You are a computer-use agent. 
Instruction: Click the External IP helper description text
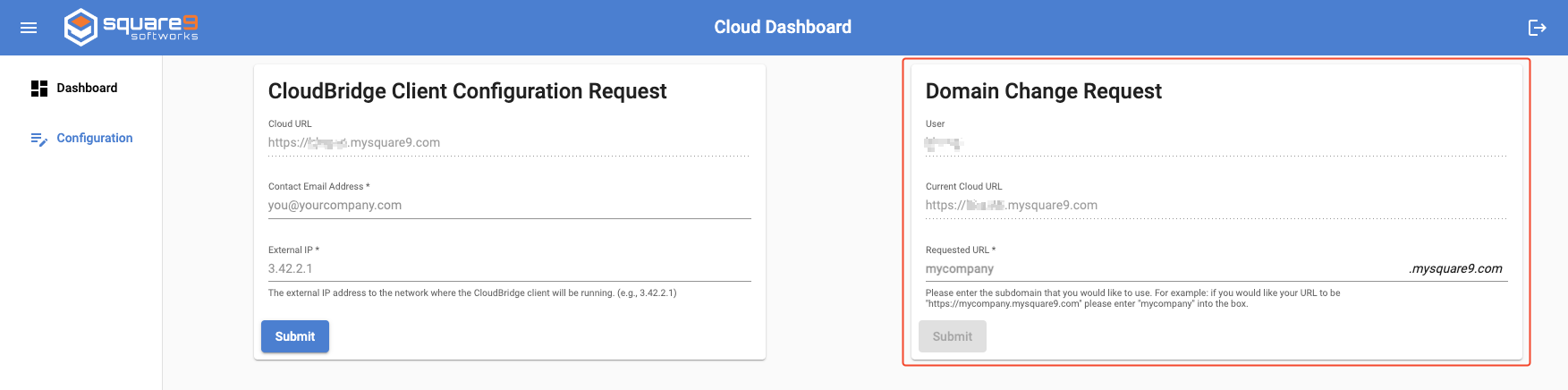tap(472, 292)
